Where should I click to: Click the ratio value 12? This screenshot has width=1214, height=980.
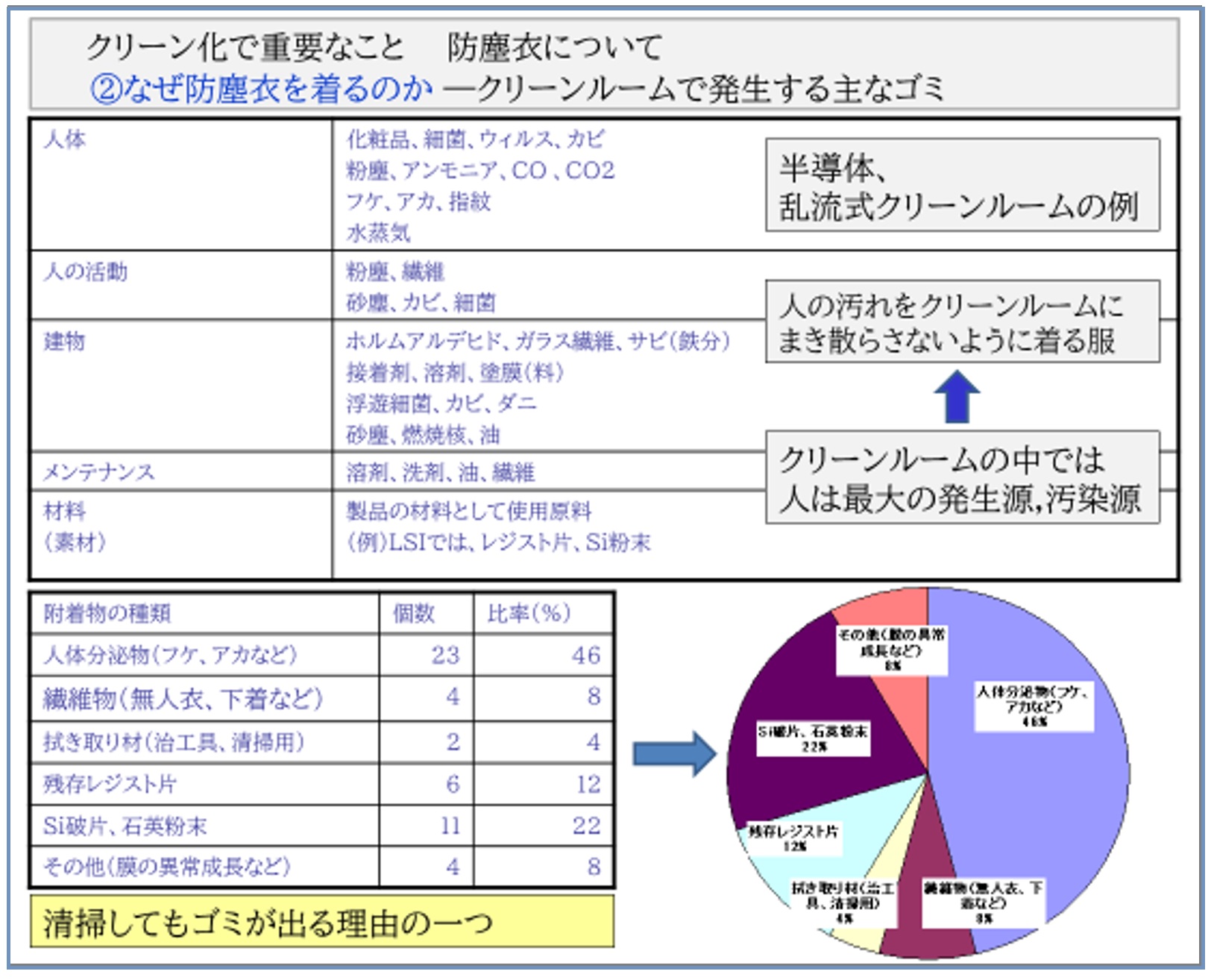coord(588,784)
